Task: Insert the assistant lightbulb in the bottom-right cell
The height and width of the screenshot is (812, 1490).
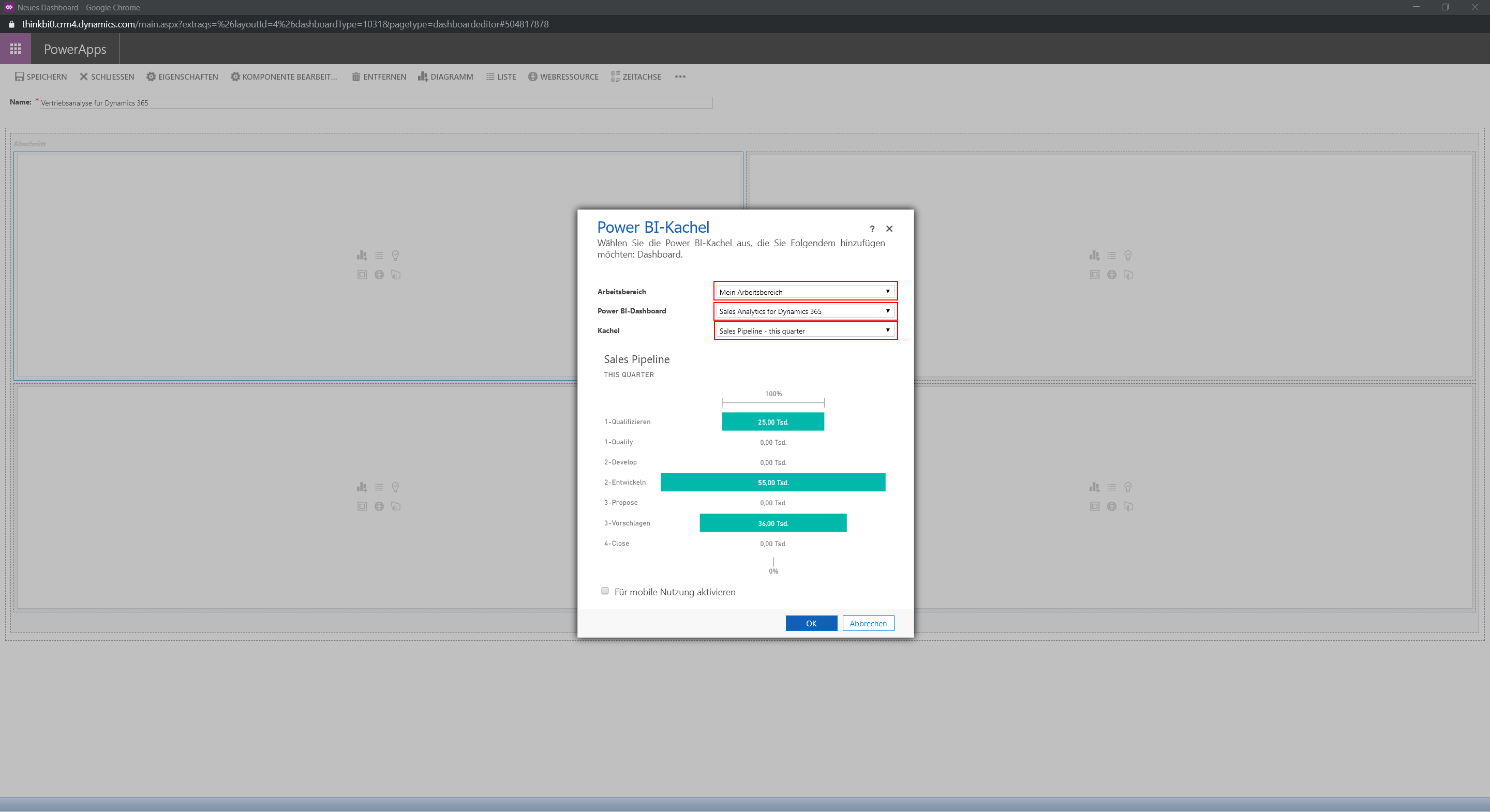Action: [x=1128, y=487]
